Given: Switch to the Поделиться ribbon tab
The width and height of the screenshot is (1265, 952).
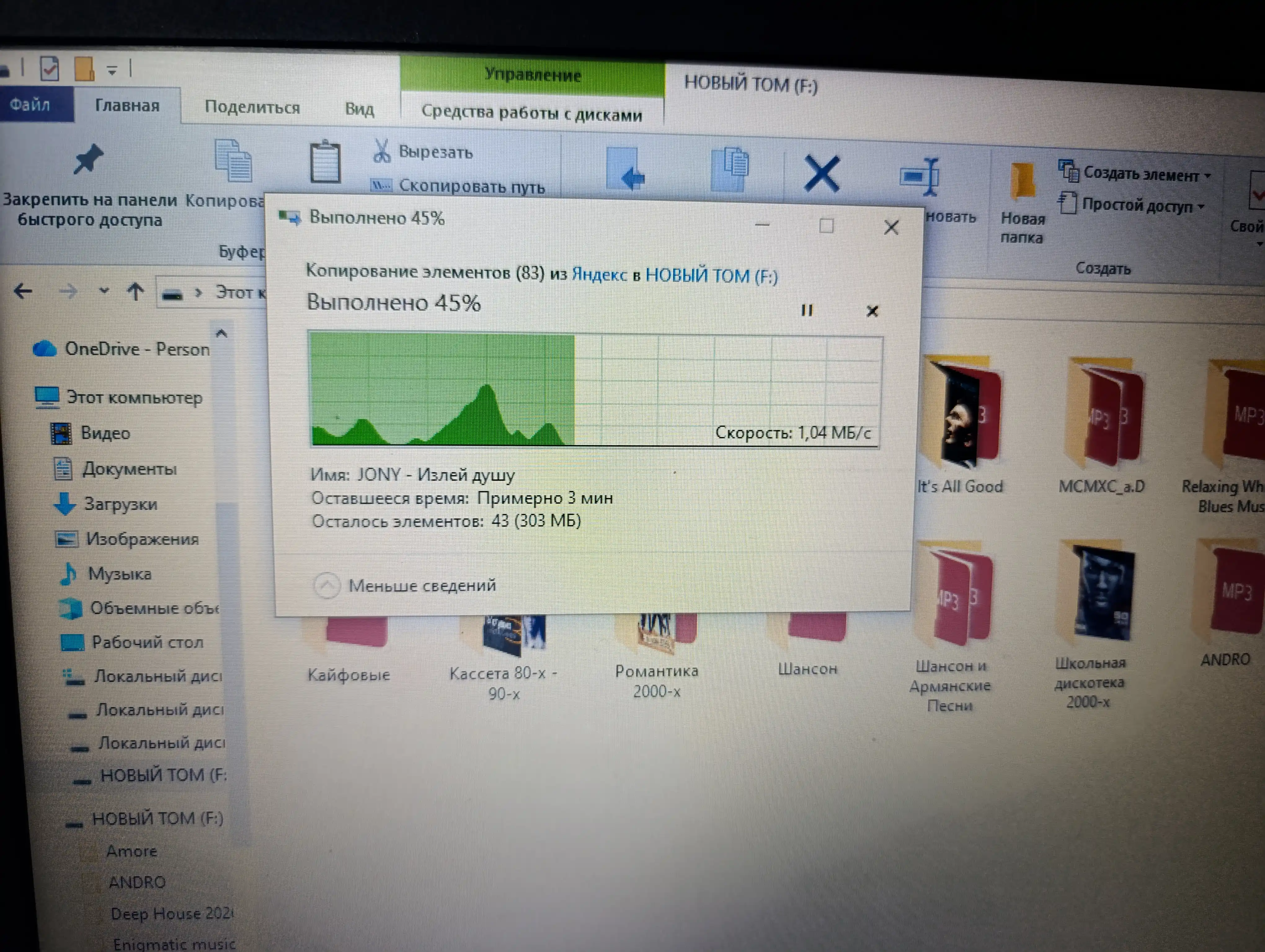Looking at the screenshot, I should (x=252, y=108).
